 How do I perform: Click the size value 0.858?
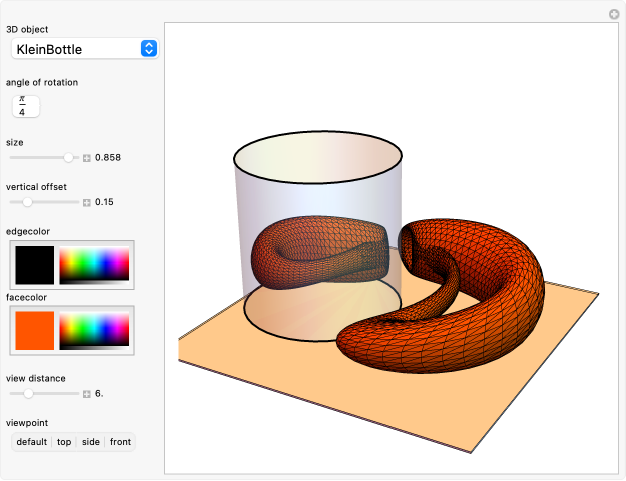click(x=108, y=158)
